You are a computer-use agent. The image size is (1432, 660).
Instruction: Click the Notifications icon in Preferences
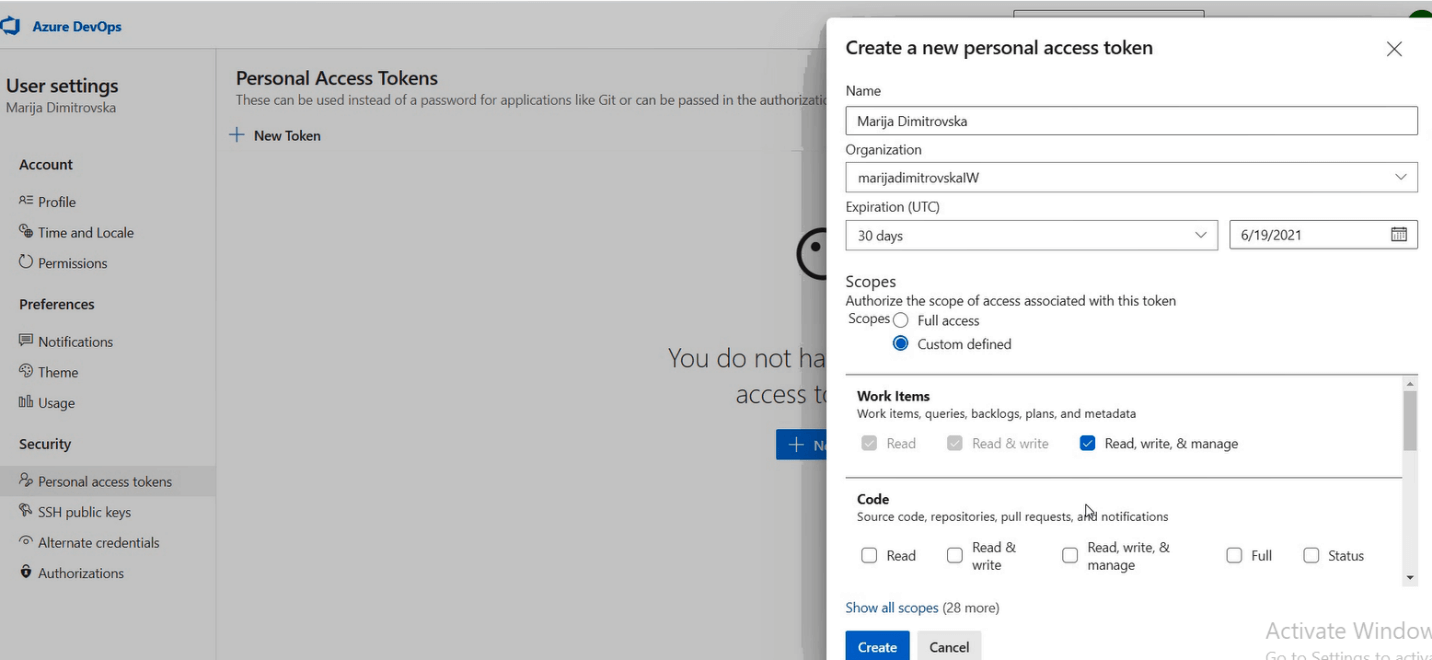[26, 341]
